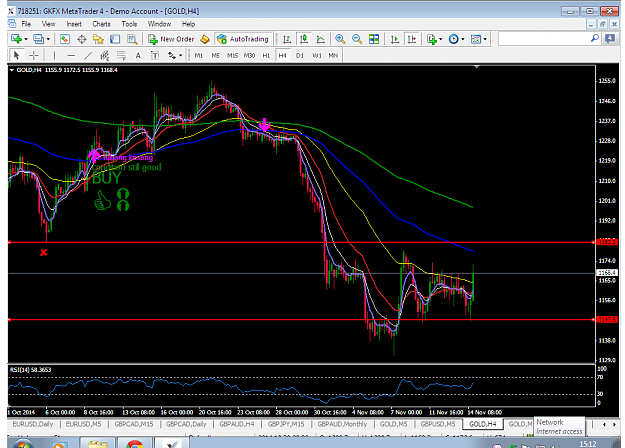The image size is (625, 448).
Task: Switch chart to M30 timeframe
Action: pyautogui.click(x=249, y=55)
